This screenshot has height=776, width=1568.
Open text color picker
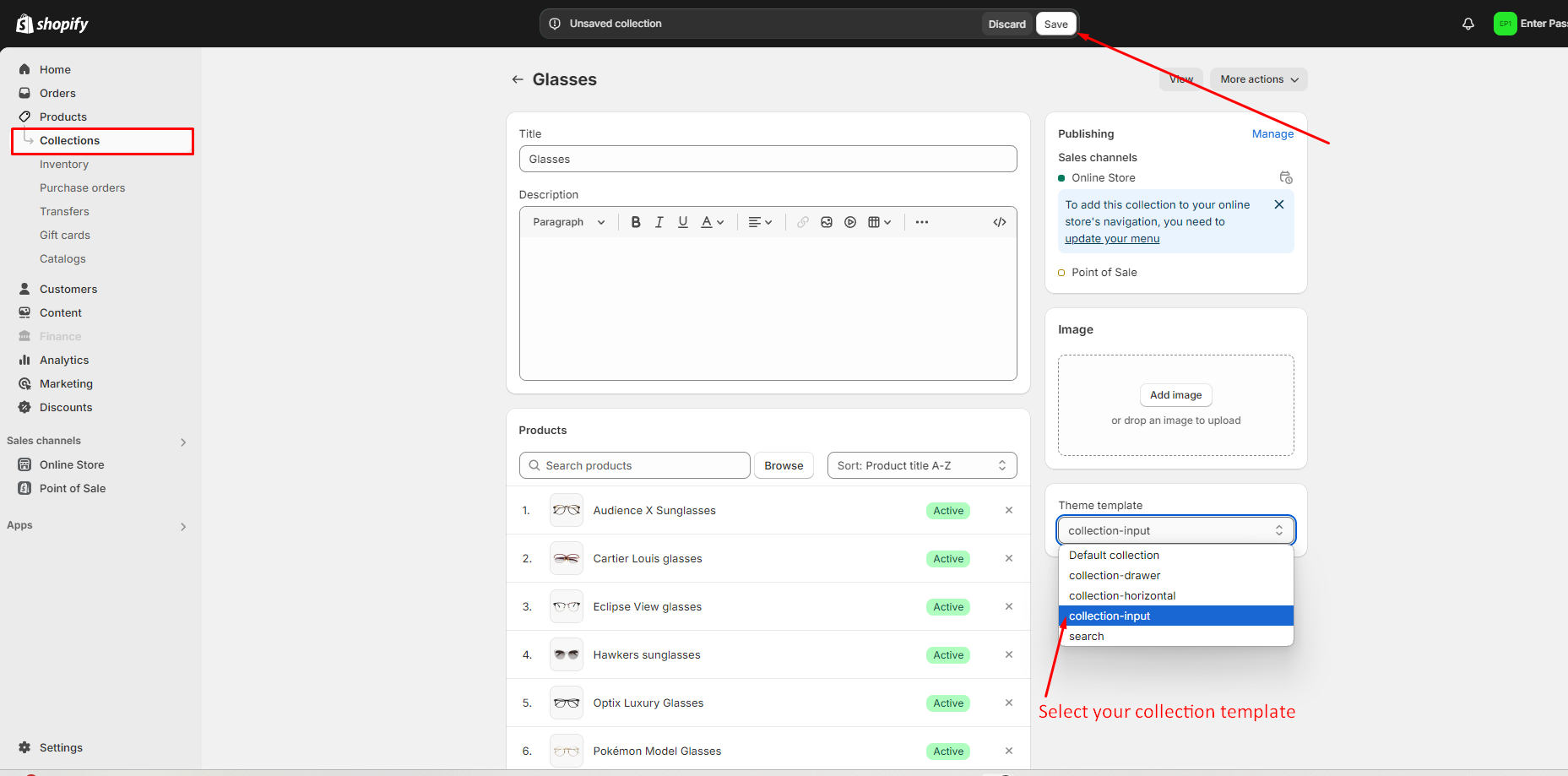coord(713,222)
